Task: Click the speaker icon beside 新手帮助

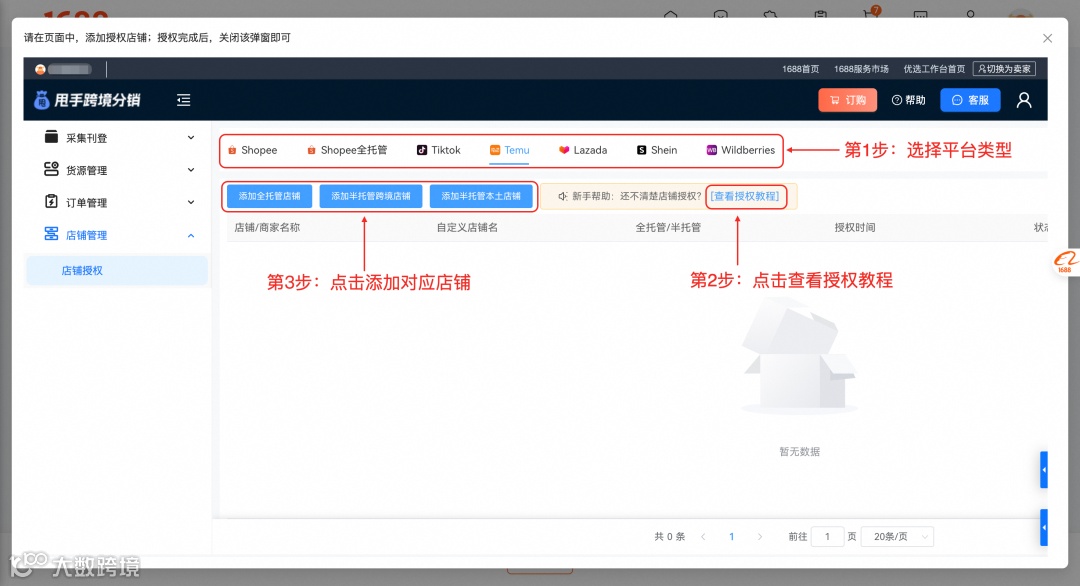Action: click(x=563, y=196)
